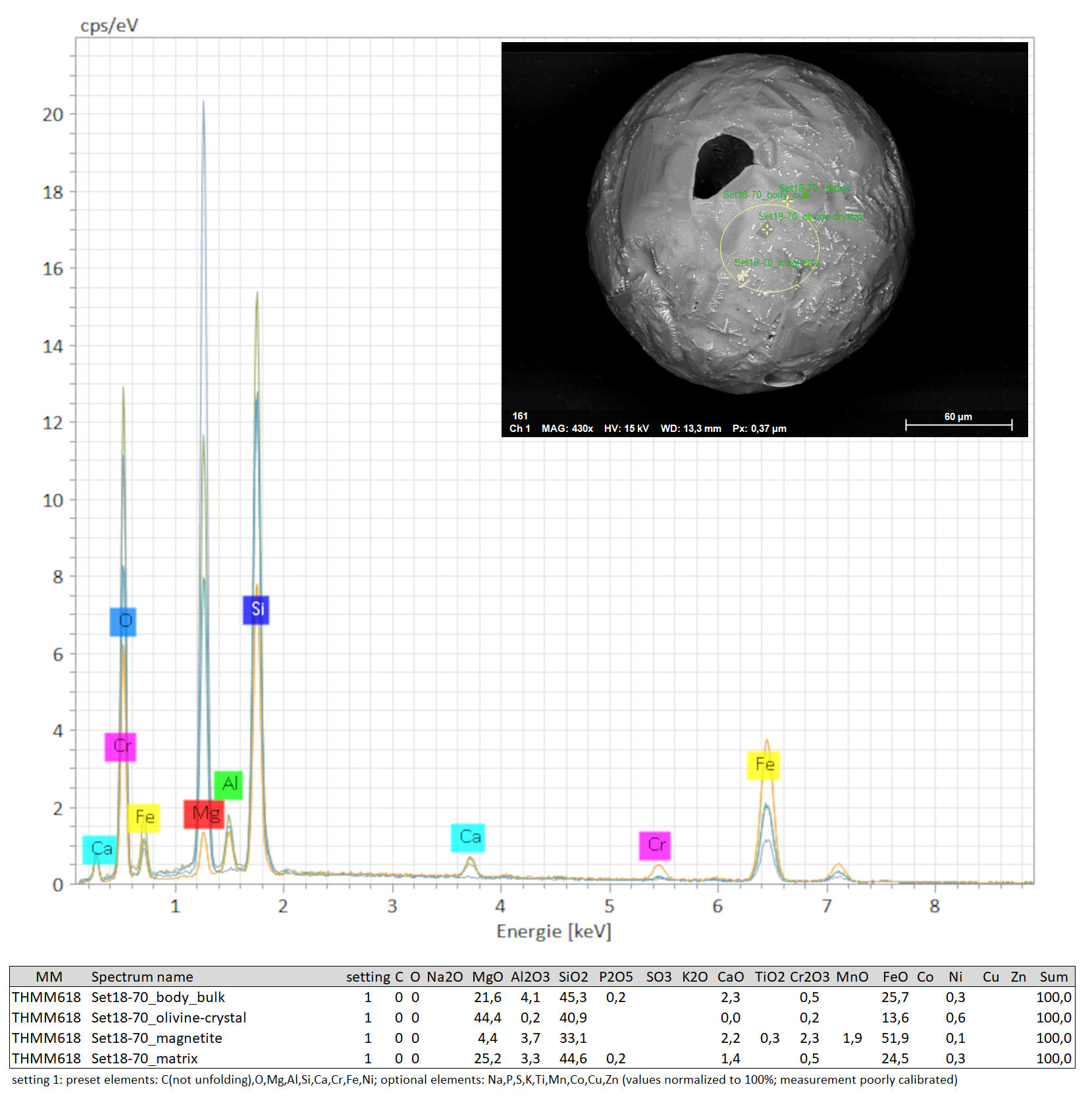This screenshot has width=1092, height=1114.
Task: Select the dark blue Si peak label
Action: tap(256, 610)
